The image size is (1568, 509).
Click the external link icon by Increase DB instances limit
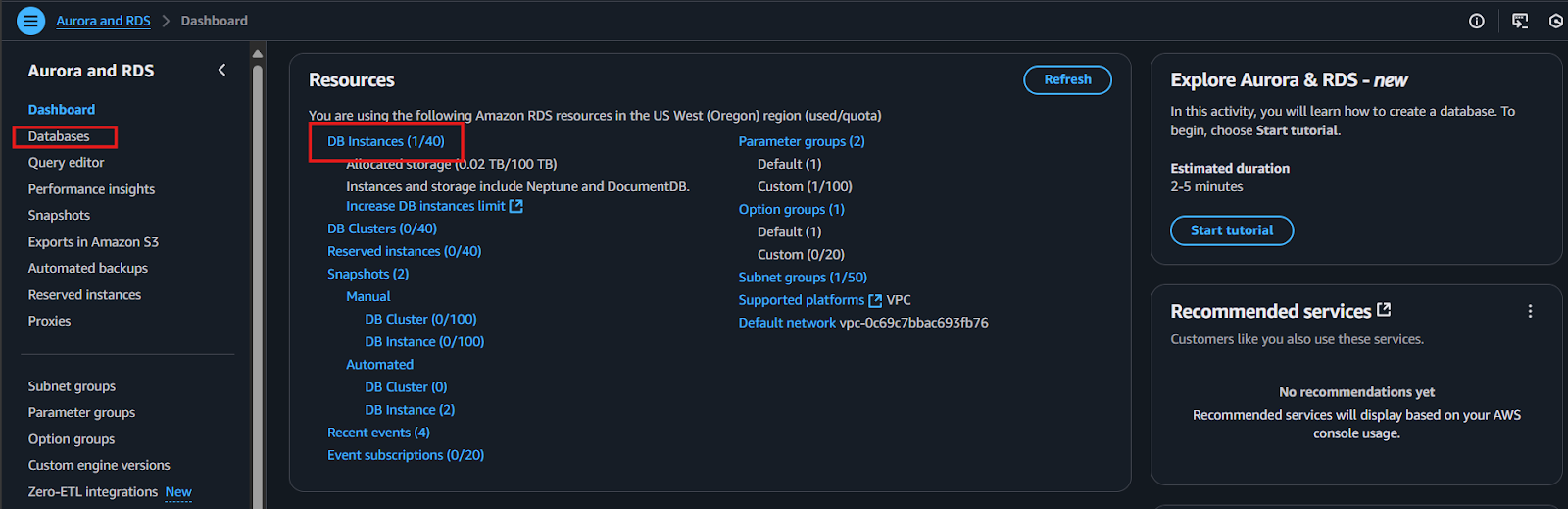516,206
